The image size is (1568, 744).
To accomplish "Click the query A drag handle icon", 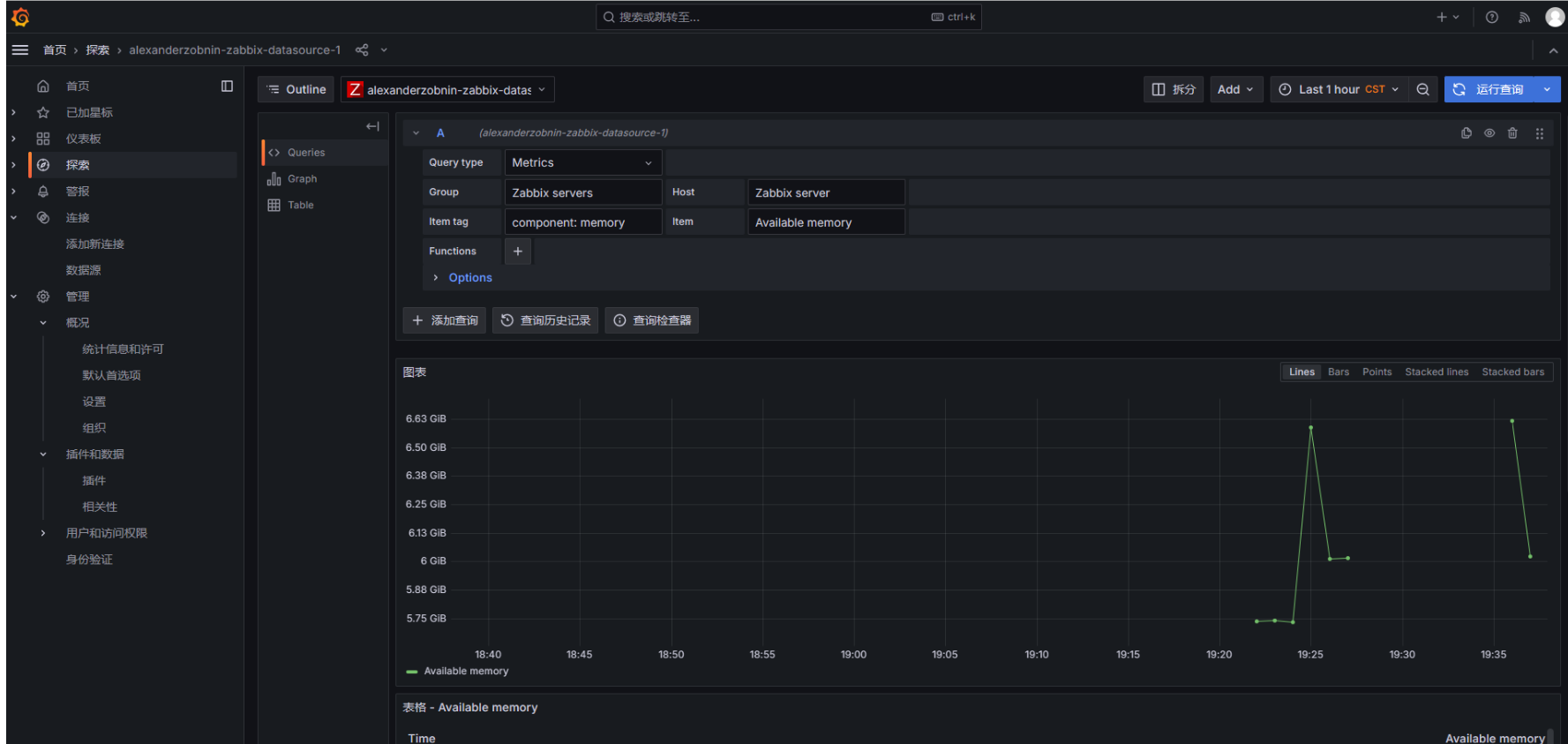I will (1539, 133).
